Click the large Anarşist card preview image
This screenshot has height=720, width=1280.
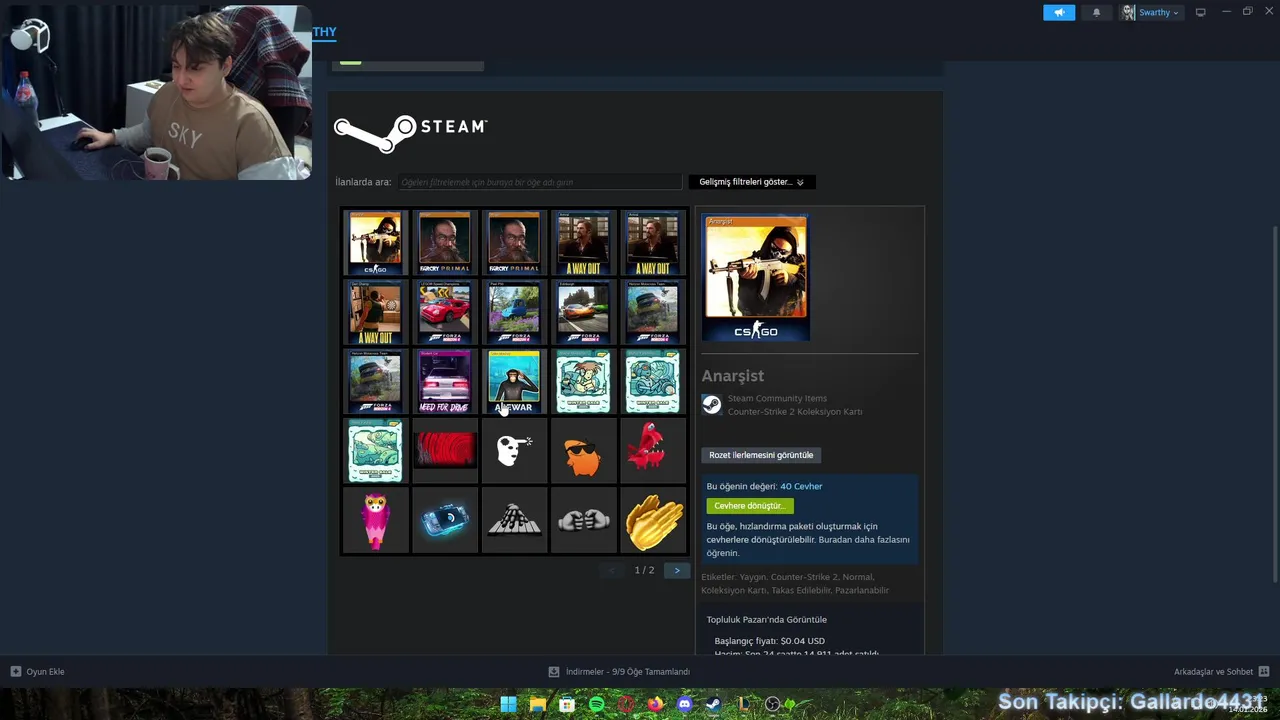pyautogui.click(x=756, y=278)
